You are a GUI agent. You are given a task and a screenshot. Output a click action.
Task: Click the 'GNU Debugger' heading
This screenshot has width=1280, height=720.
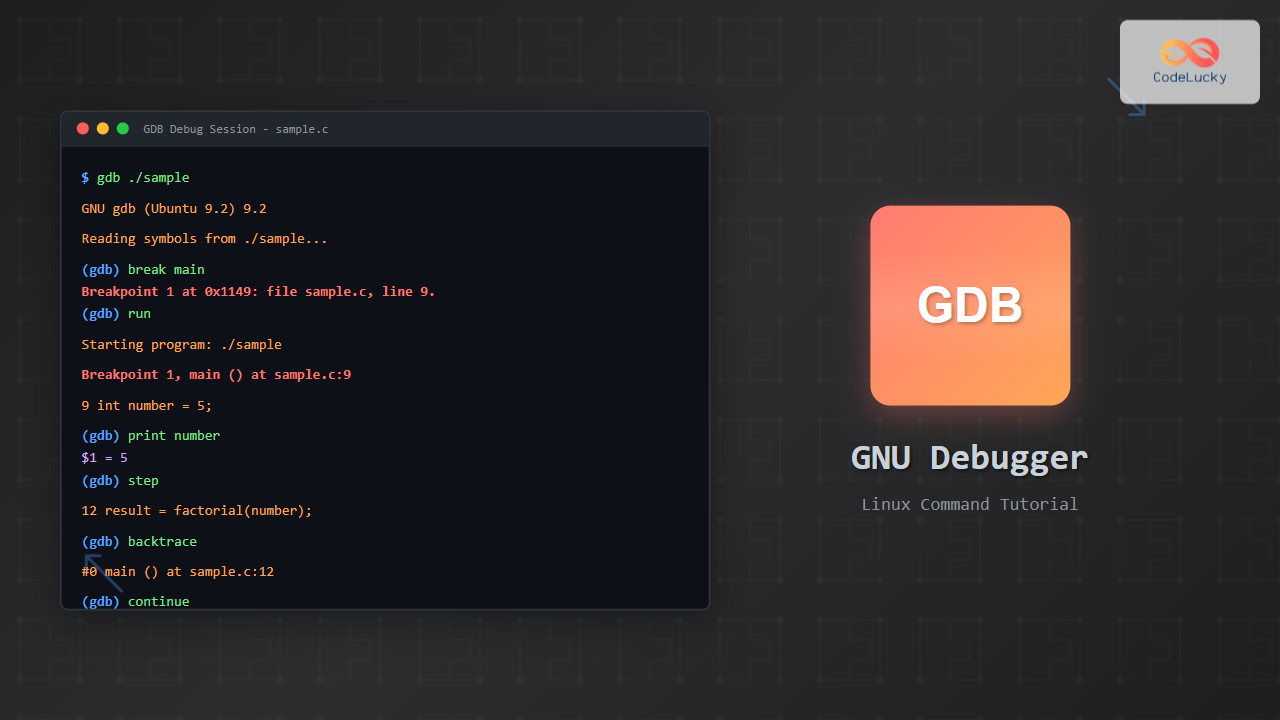tap(969, 457)
